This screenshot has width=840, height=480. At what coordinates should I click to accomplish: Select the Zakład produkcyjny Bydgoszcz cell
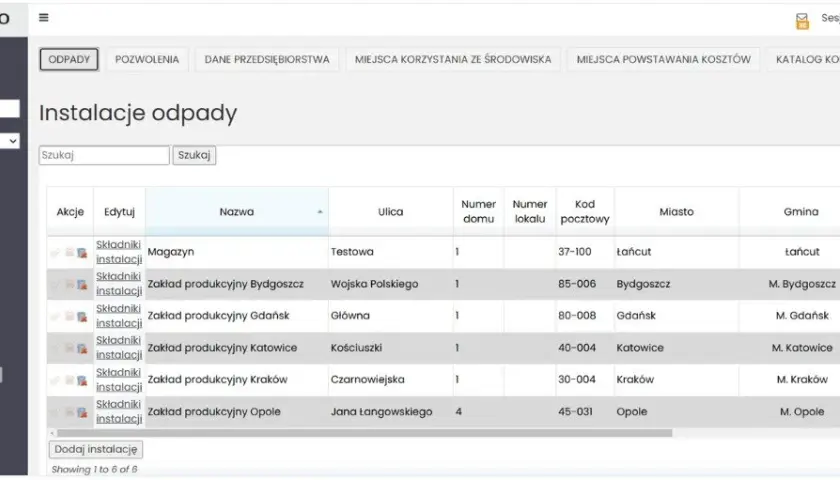(237, 284)
